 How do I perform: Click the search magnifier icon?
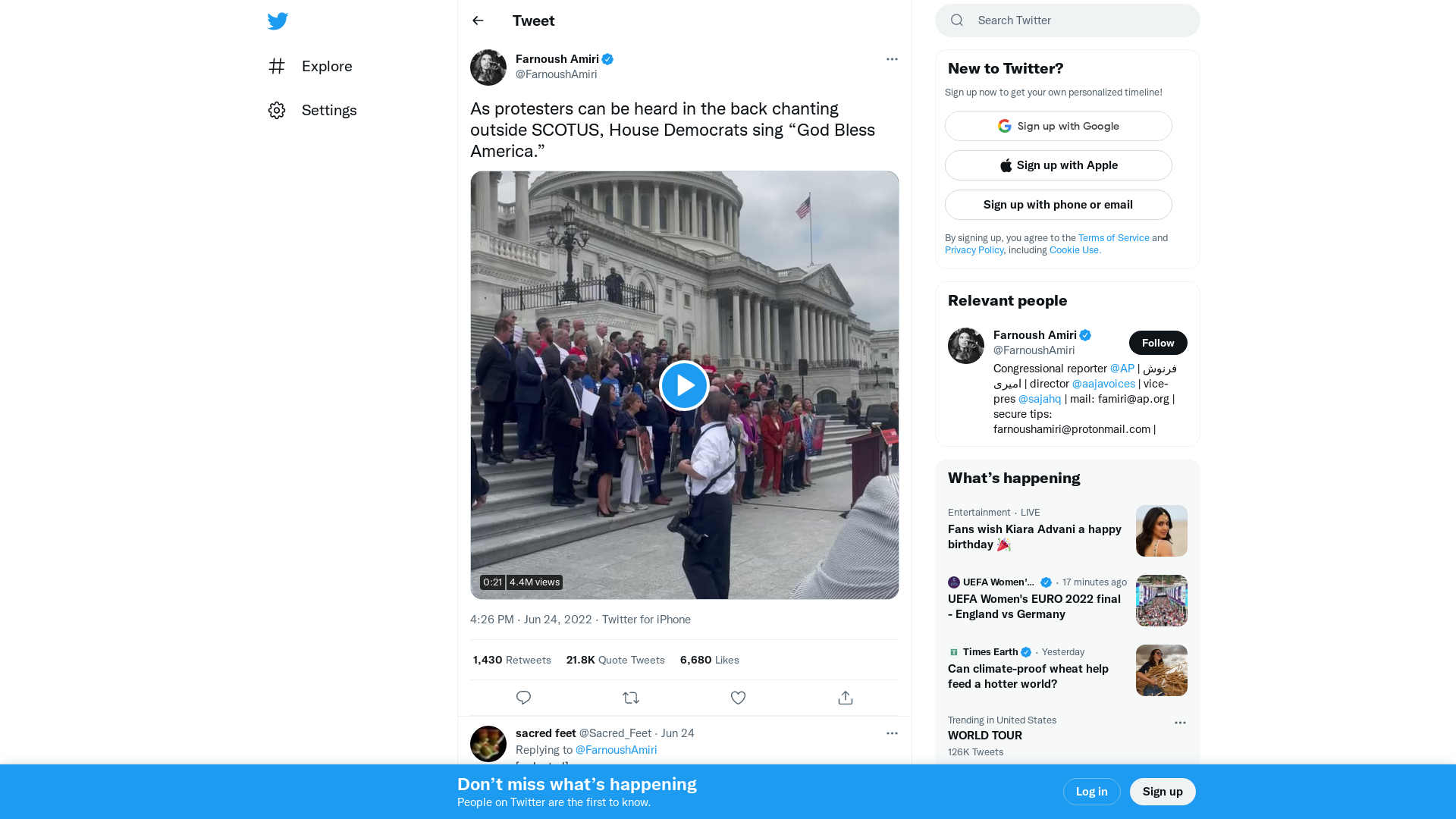point(956,20)
